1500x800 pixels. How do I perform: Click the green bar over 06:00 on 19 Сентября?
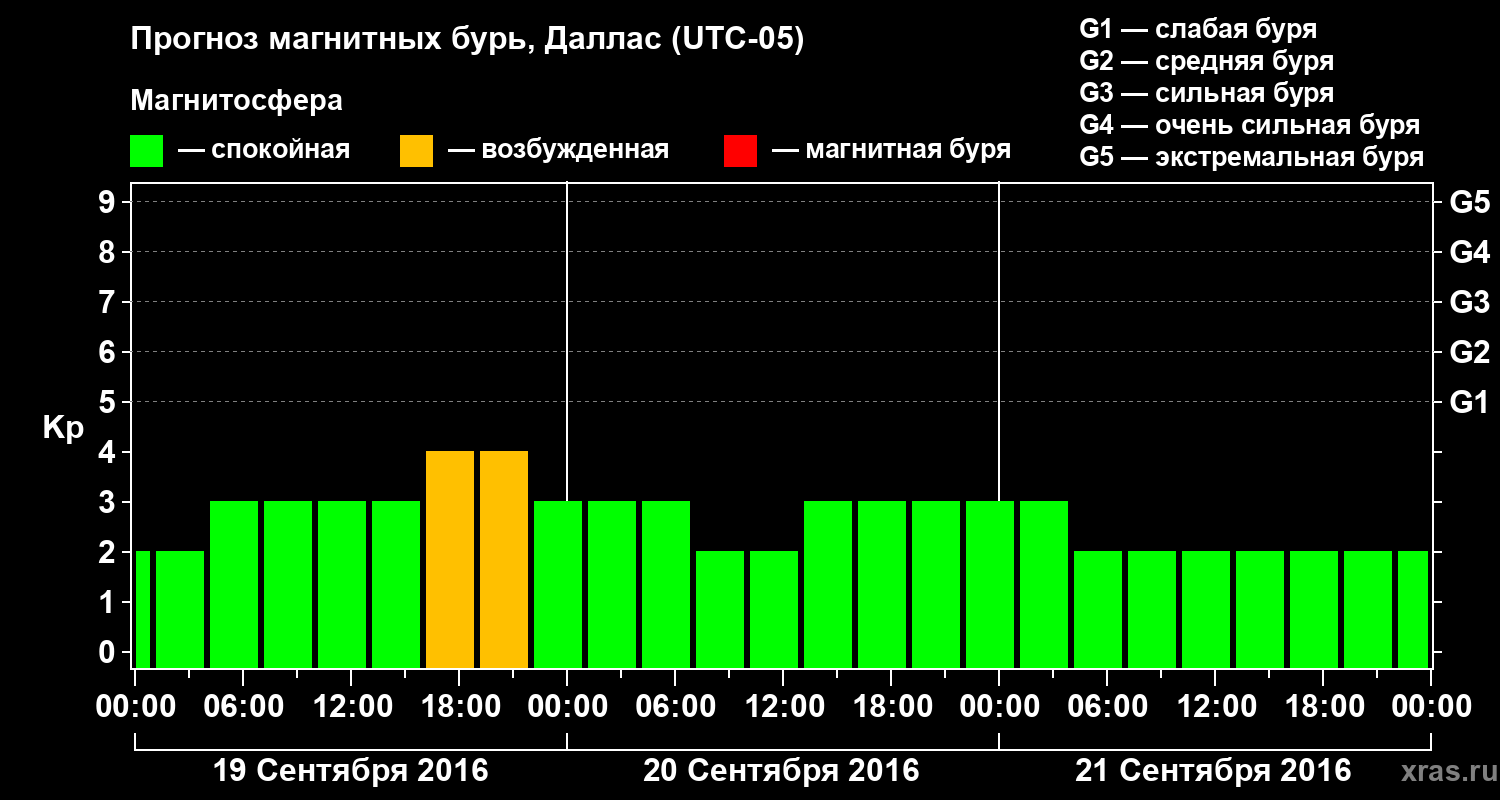point(234,584)
